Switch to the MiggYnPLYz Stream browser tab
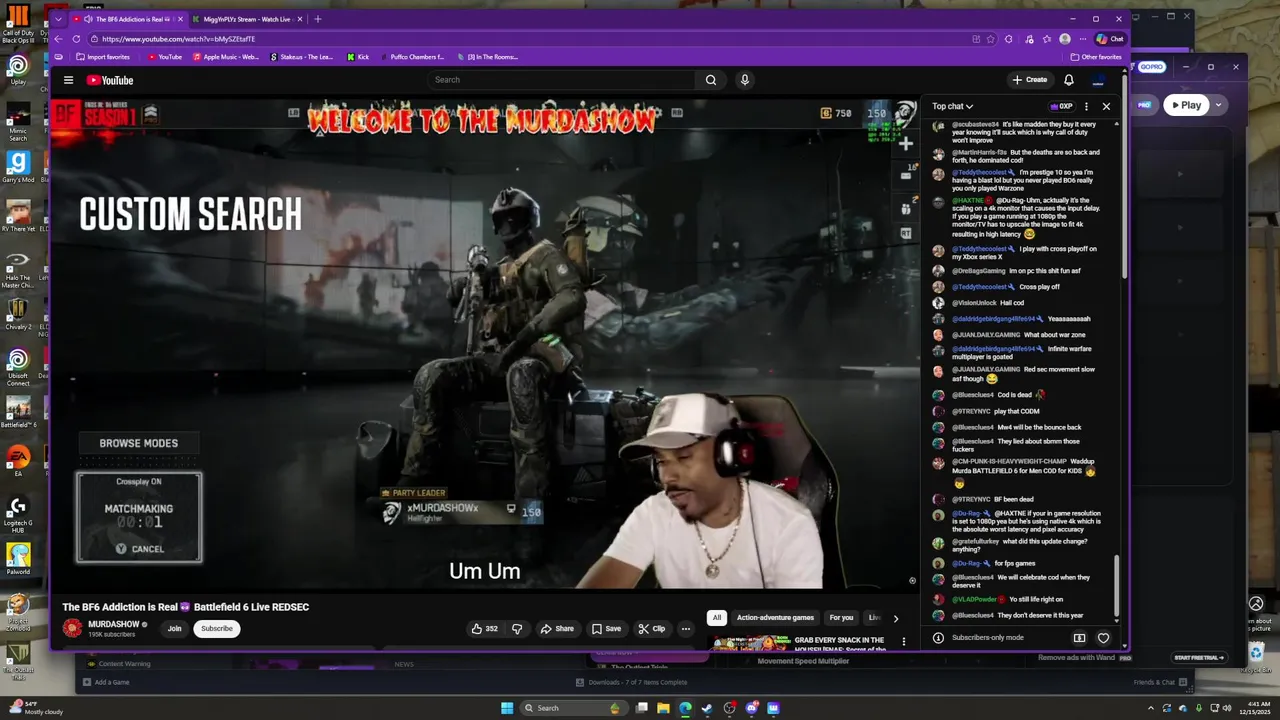 click(247, 19)
